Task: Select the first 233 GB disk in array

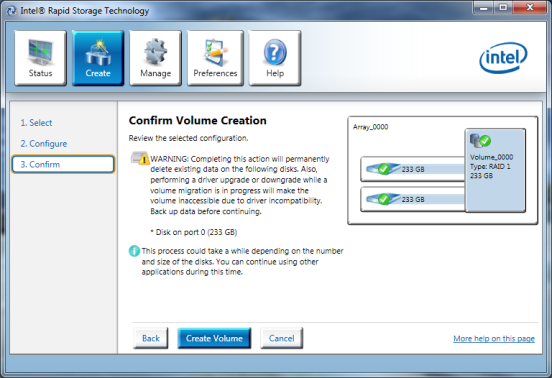Action: click(413, 169)
